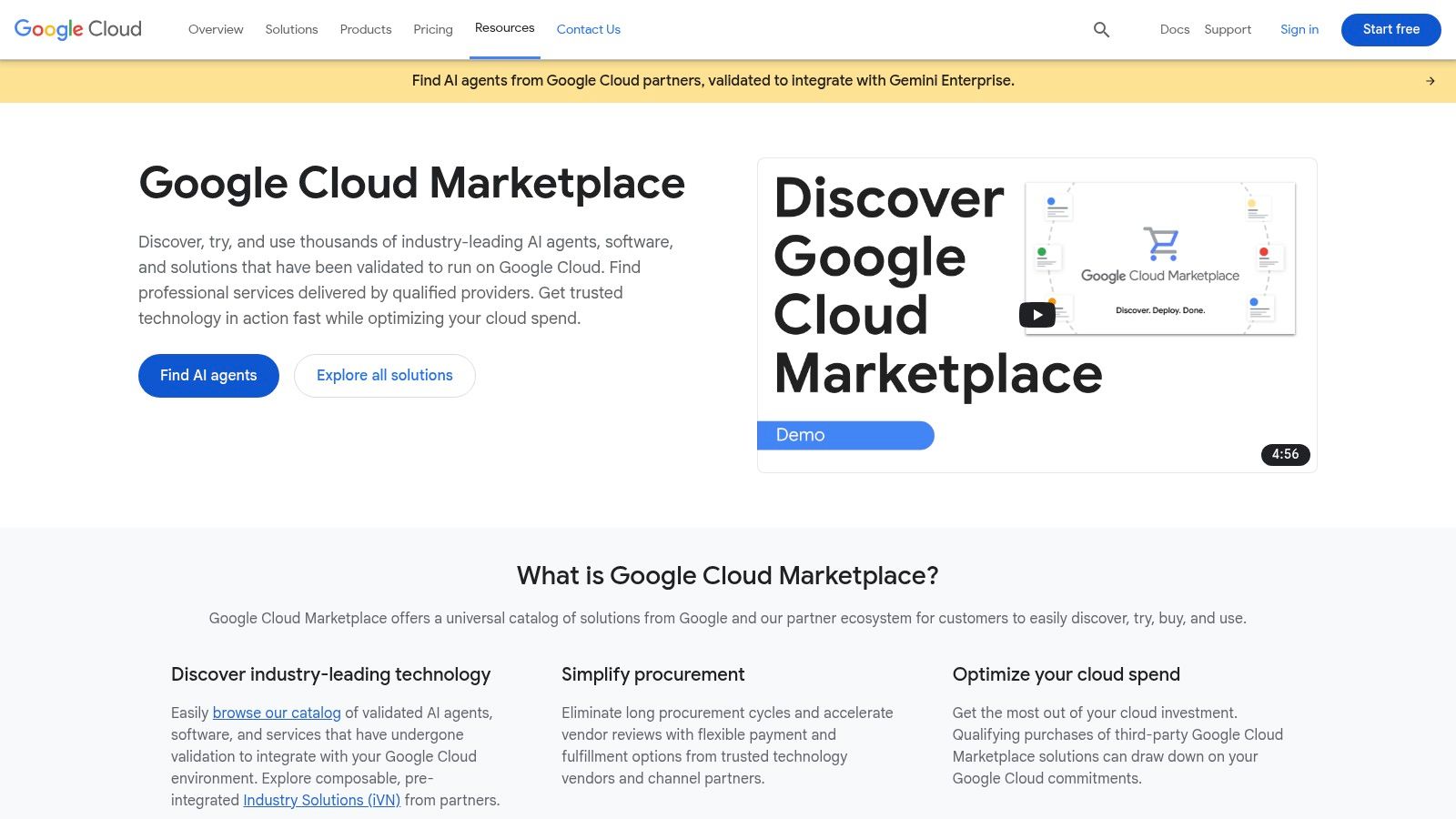The width and height of the screenshot is (1456, 819).
Task: Select Sign in
Action: [1299, 29]
